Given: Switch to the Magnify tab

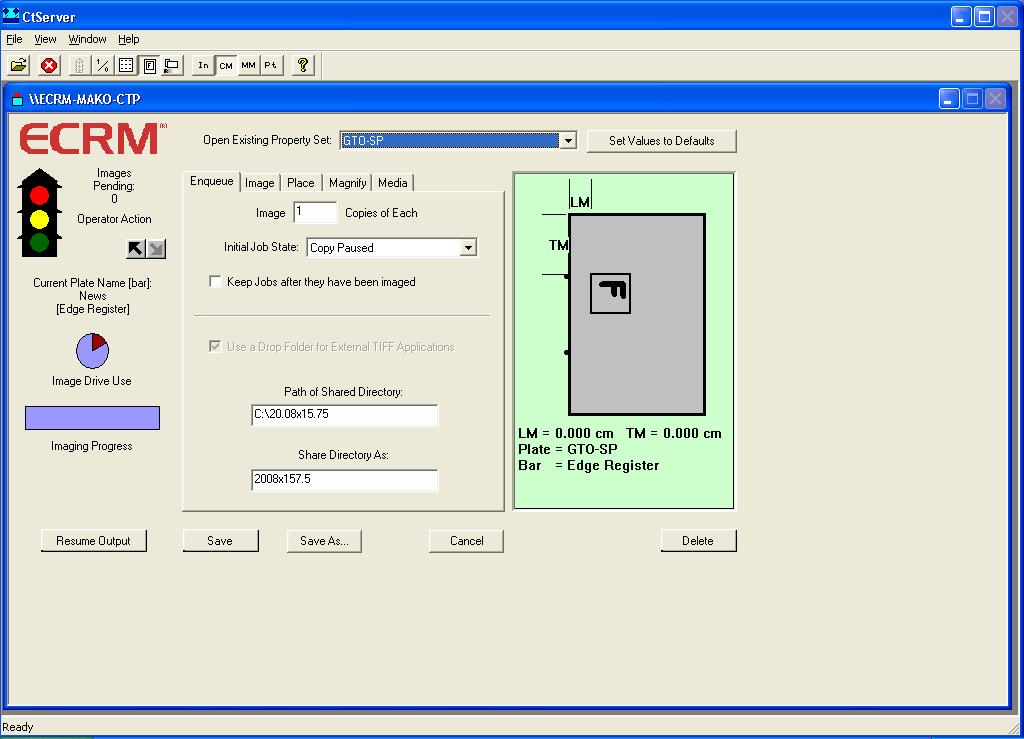Looking at the screenshot, I should 347,183.
